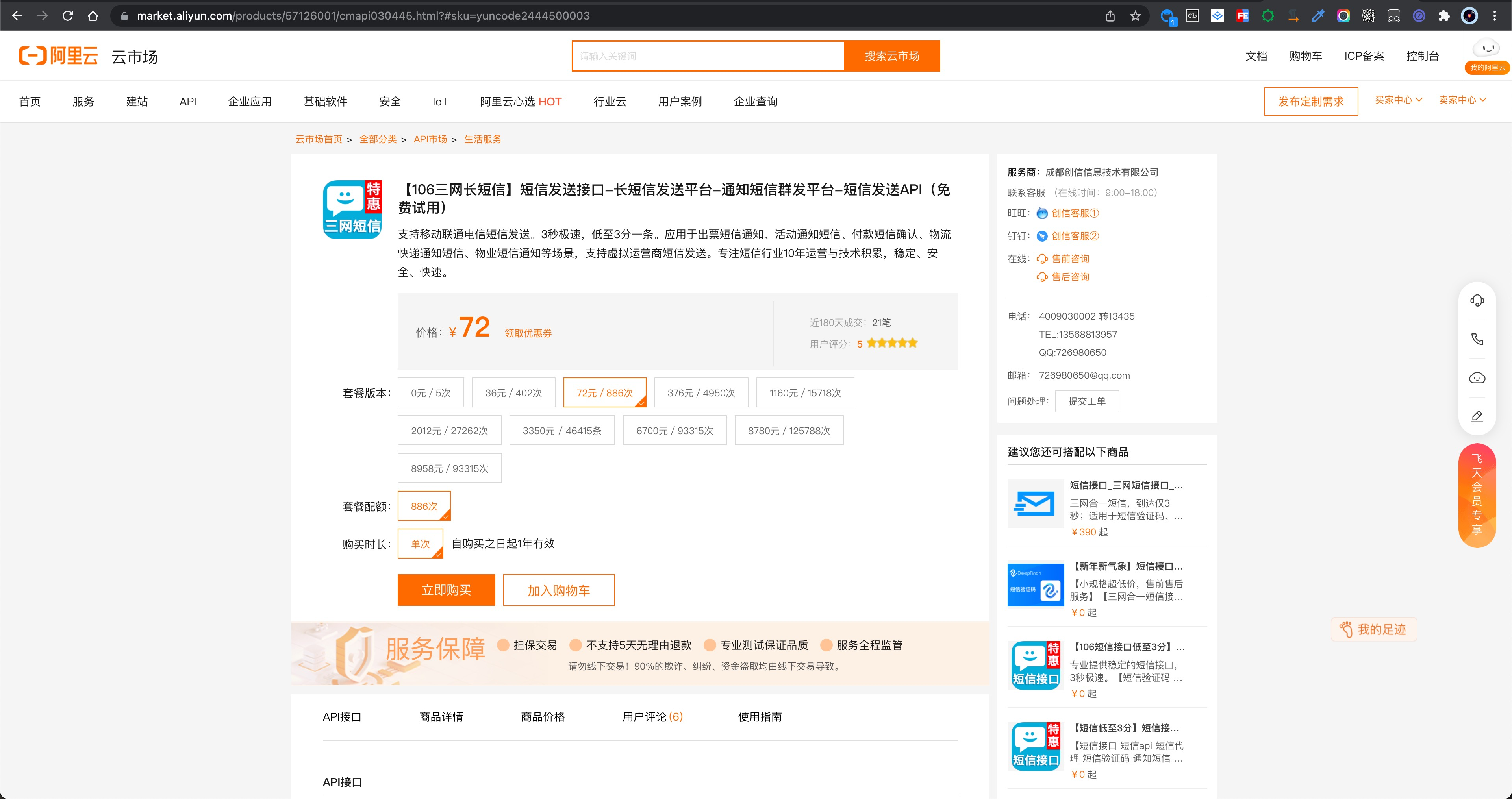Open the color picker eyedropper extension icon
1512x799 pixels.
pyautogui.click(x=1318, y=16)
